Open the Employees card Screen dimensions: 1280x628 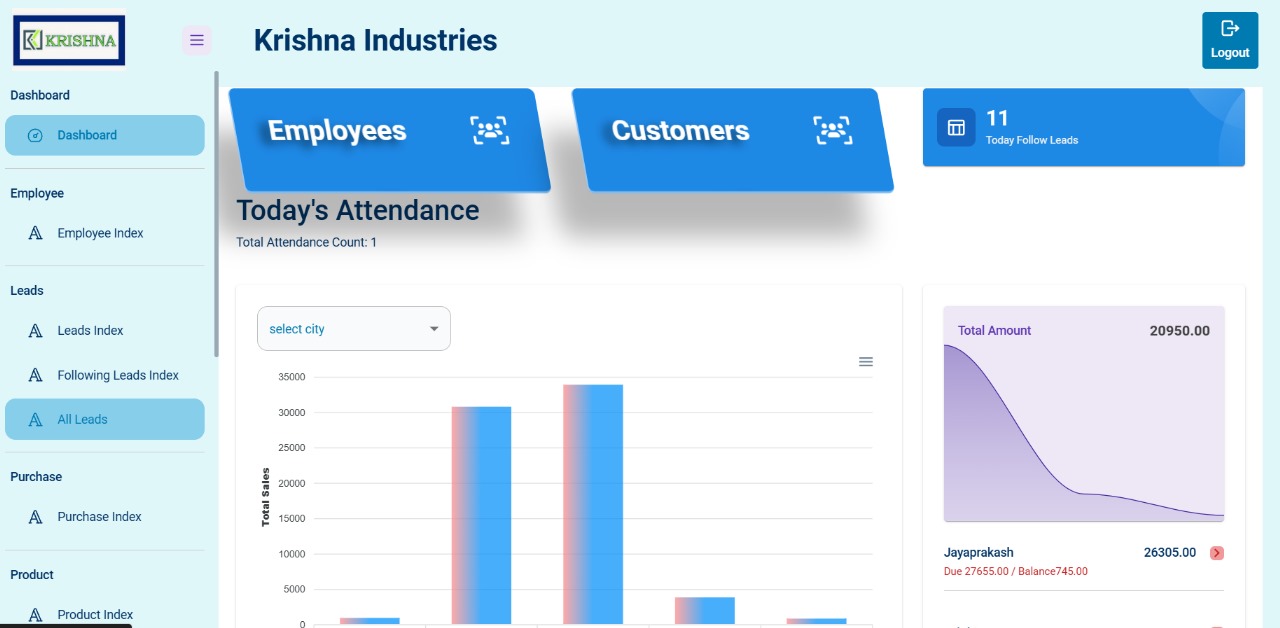coord(337,131)
